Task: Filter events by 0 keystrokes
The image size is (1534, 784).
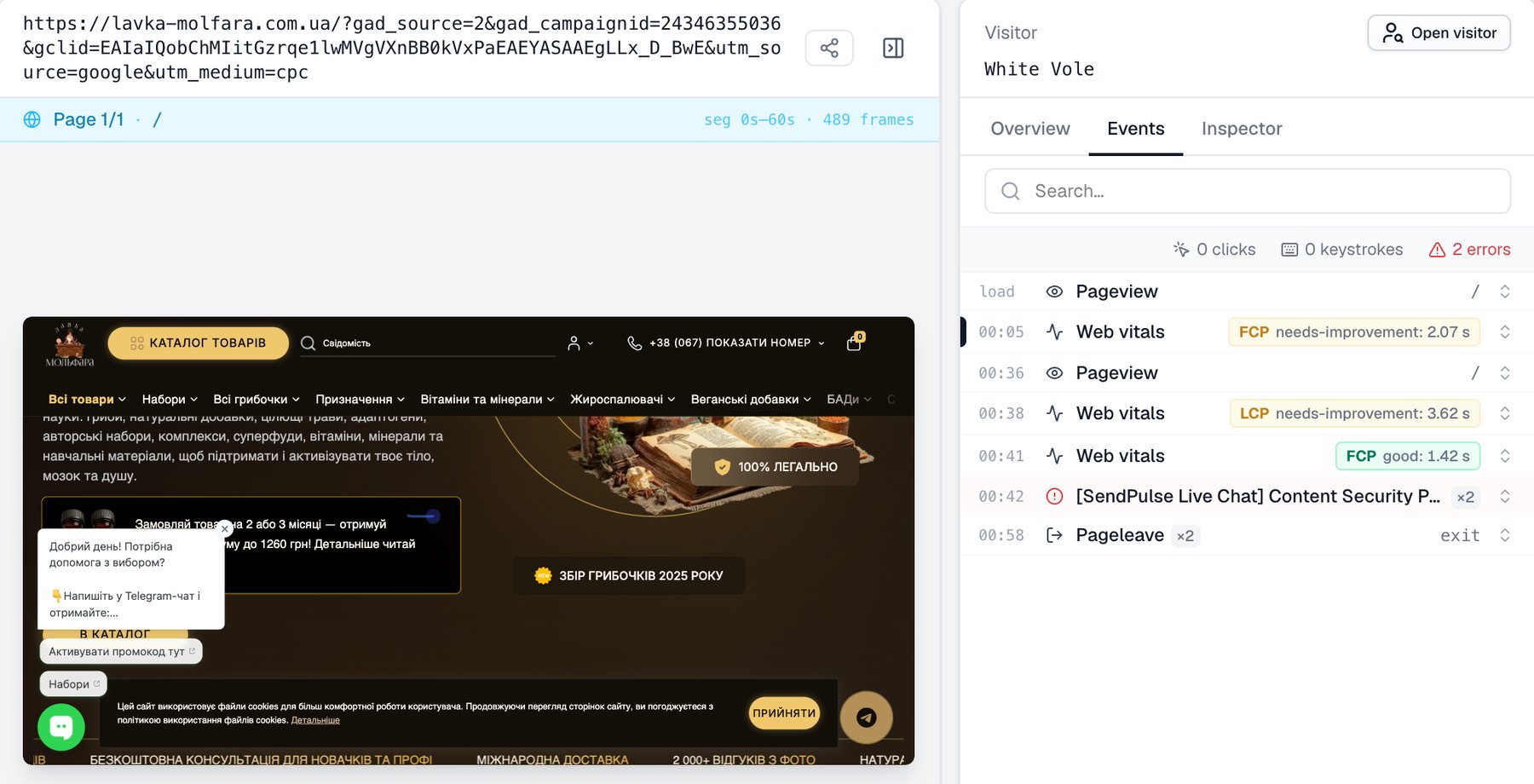Action: [x=1342, y=249]
